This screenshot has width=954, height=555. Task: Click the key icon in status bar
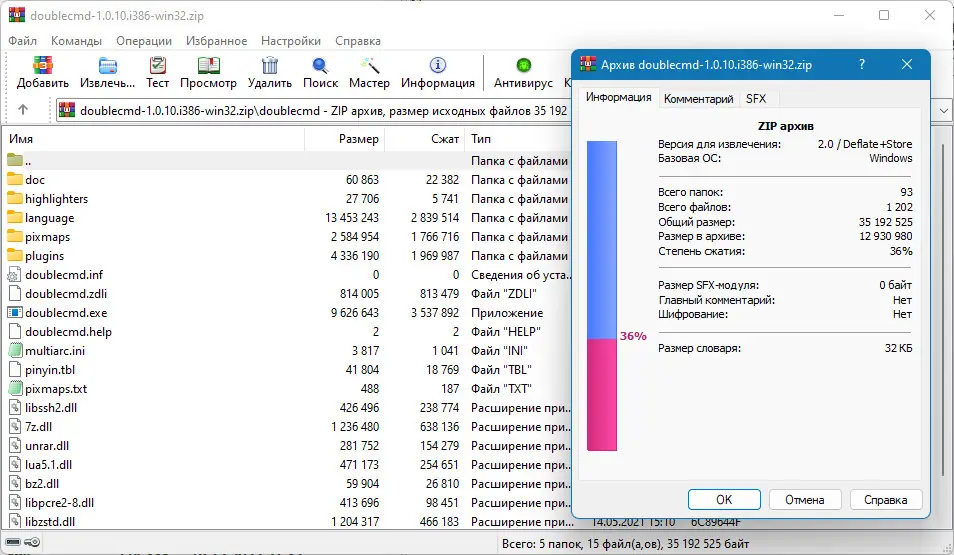33,542
